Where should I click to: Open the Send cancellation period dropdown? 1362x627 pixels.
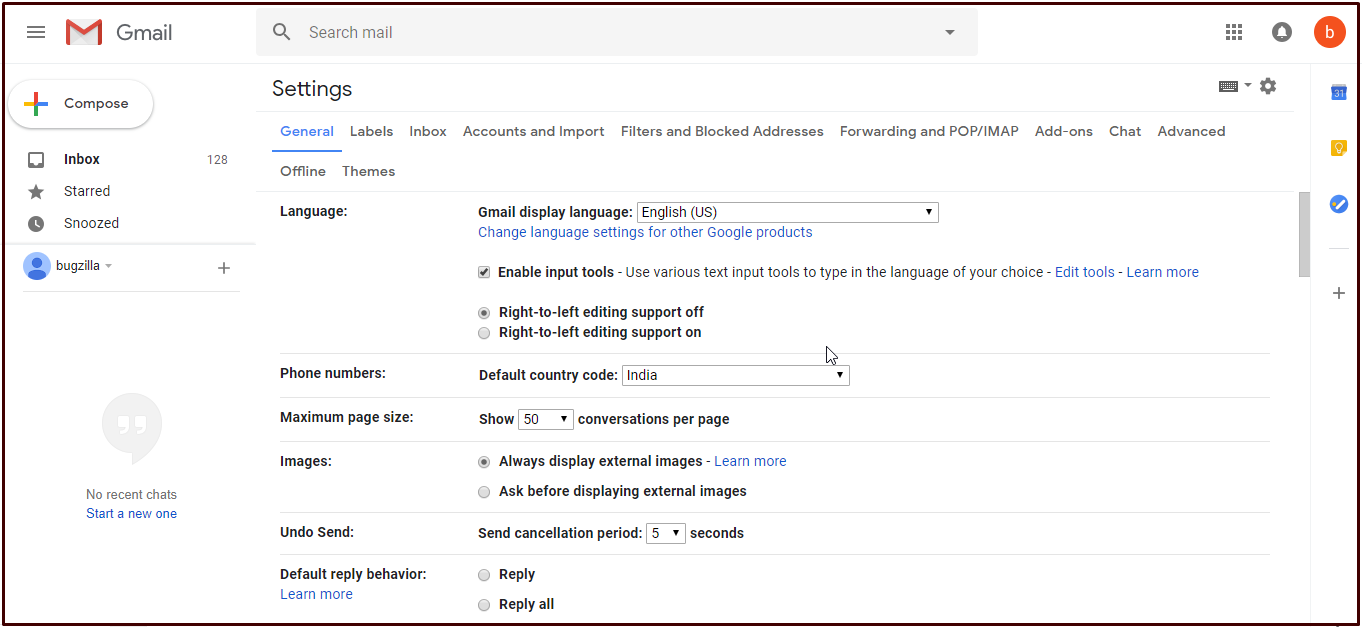point(665,533)
